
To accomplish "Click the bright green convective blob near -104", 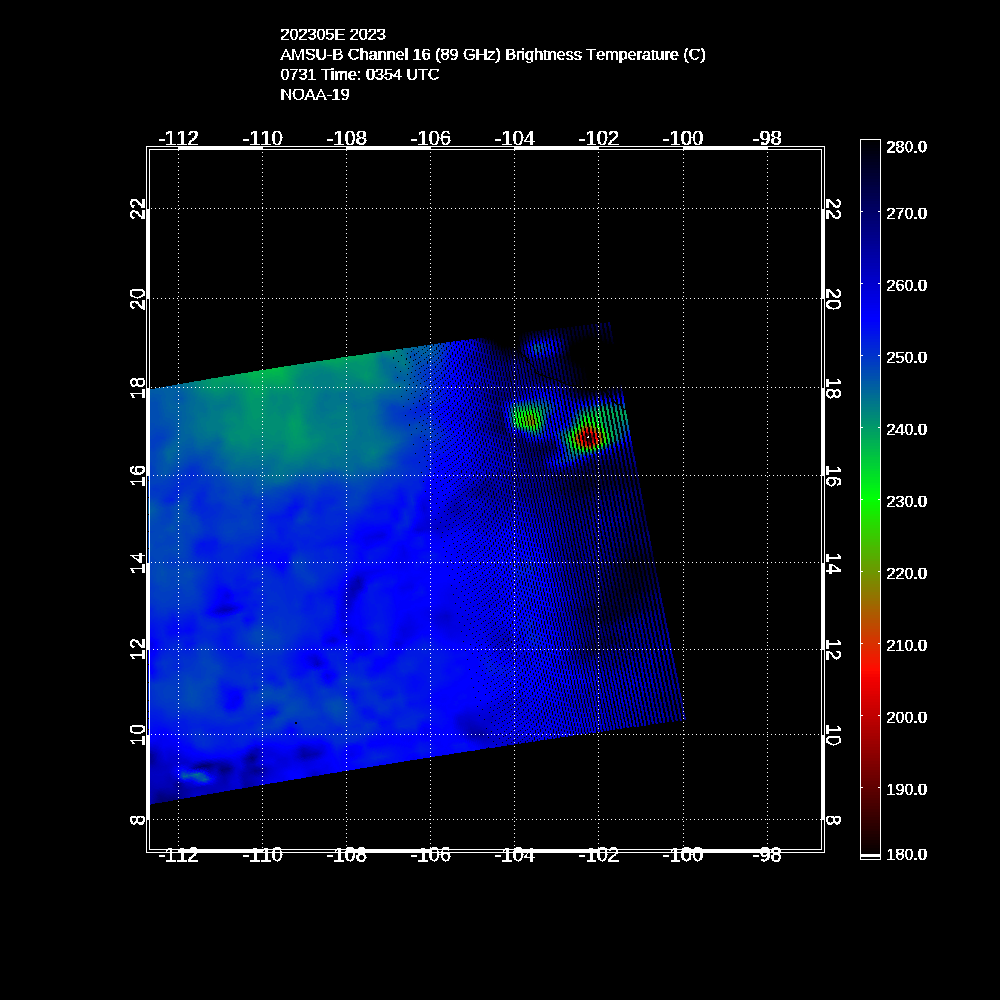I will point(526,416).
